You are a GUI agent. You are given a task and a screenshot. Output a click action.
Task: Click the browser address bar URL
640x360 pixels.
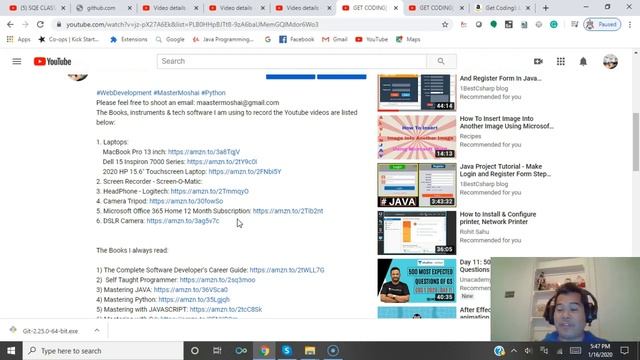[192, 24]
